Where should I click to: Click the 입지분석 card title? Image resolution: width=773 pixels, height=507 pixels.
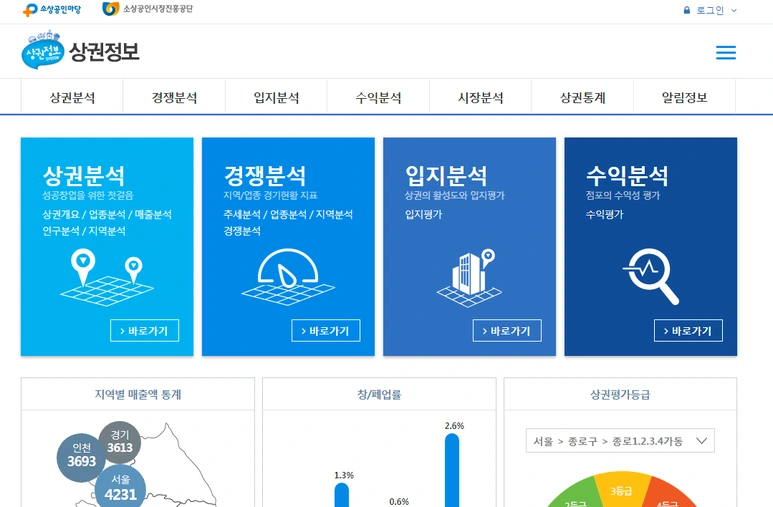coord(446,175)
